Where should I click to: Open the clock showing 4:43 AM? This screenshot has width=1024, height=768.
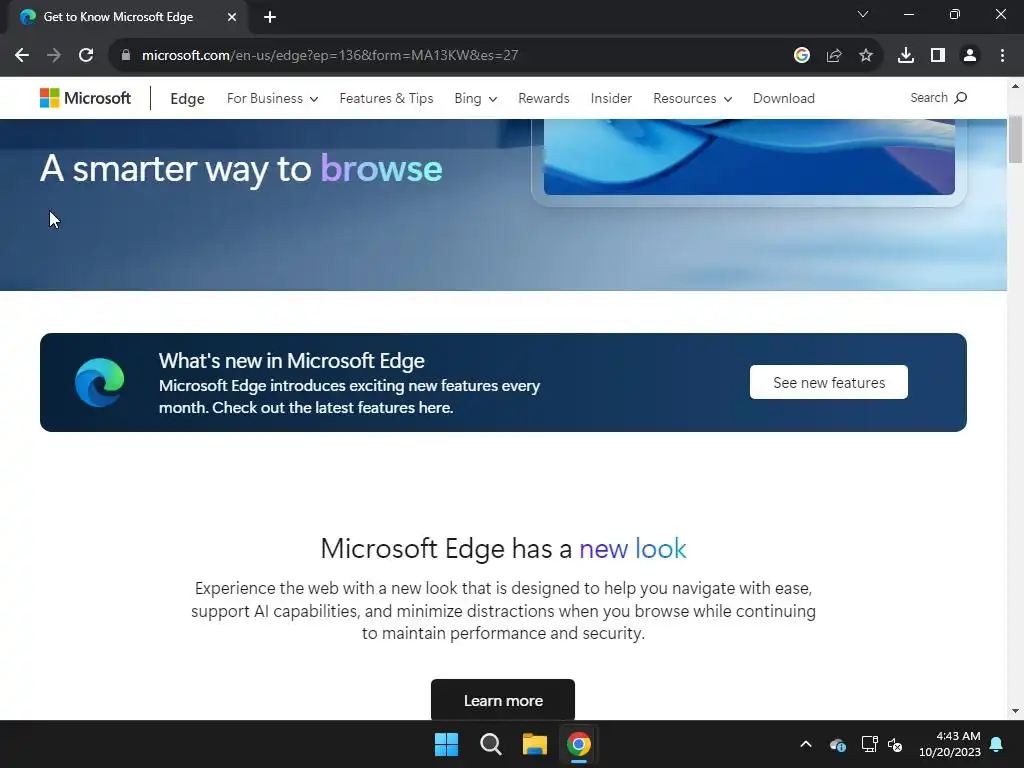[x=950, y=744]
